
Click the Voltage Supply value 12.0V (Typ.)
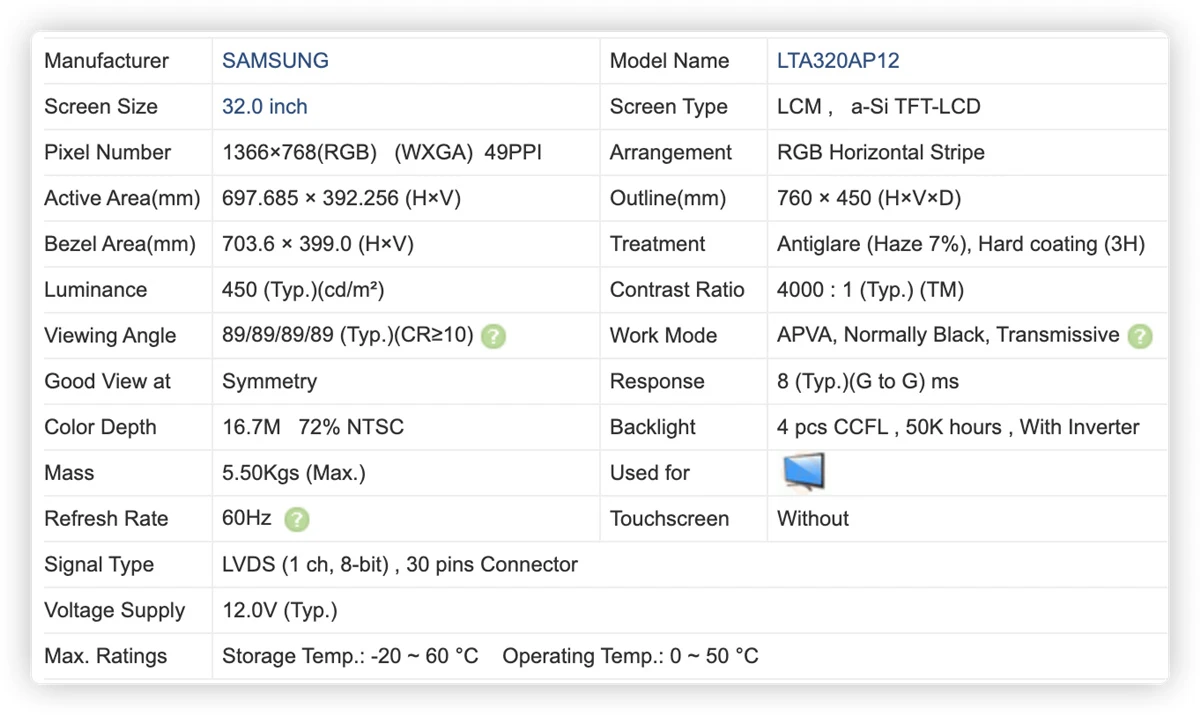point(280,611)
